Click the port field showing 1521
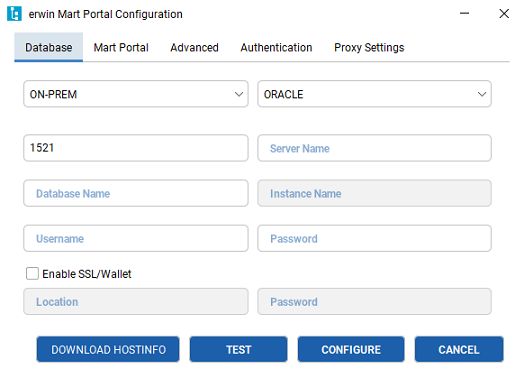 tap(136, 148)
